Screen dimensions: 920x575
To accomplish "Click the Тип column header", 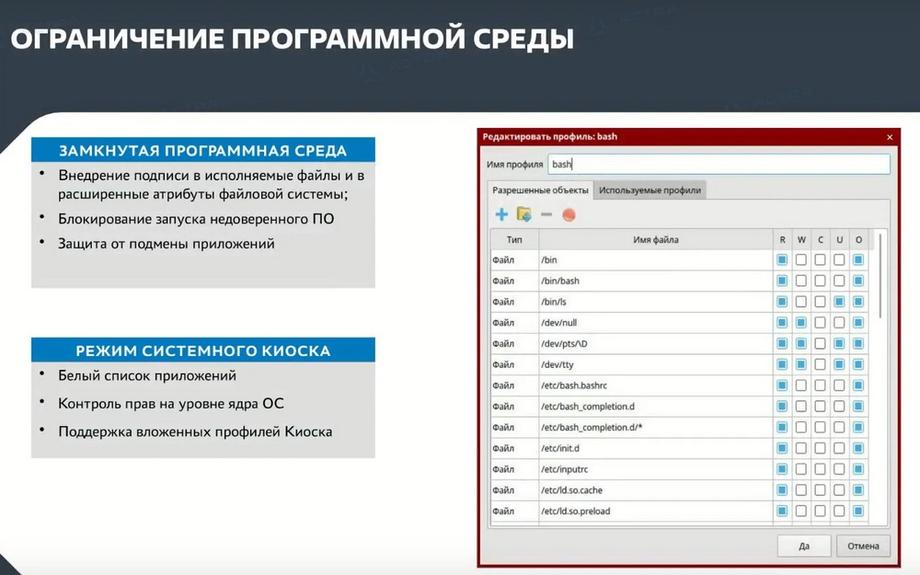I will pyautogui.click(x=515, y=239).
